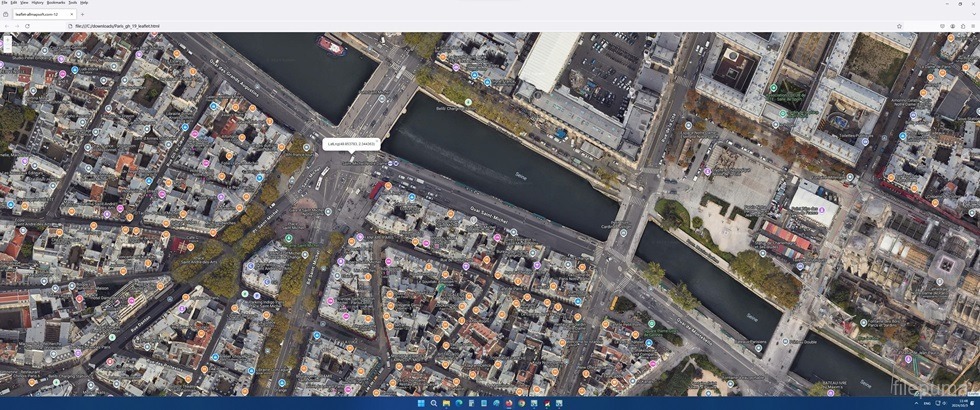Click the Leaflet zoom in button
This screenshot has height=410, width=980.
6,38
